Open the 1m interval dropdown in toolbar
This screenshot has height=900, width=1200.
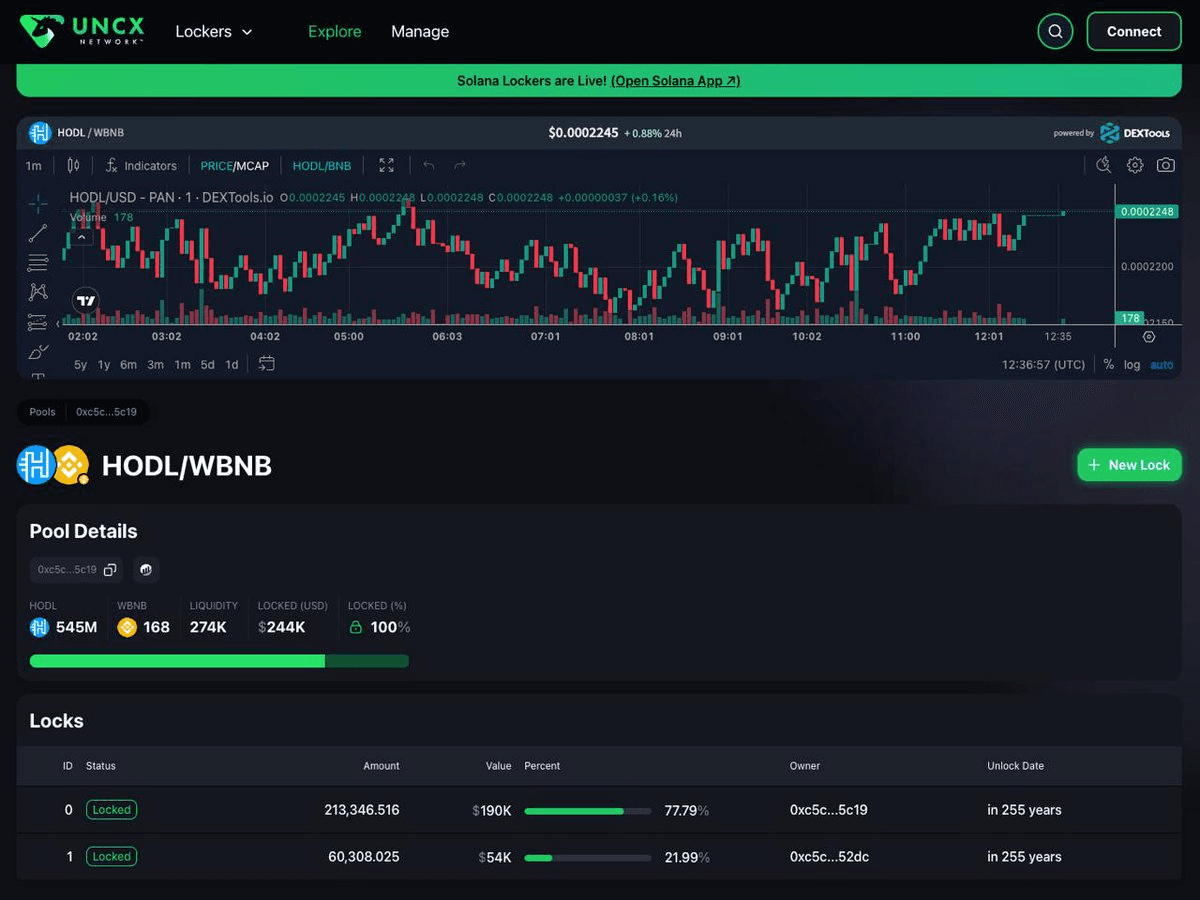[34, 166]
